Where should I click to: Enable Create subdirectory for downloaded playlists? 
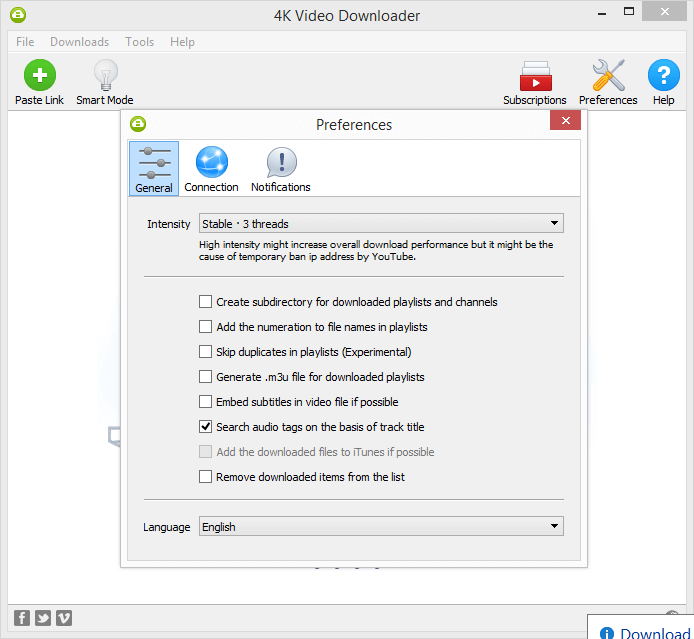205,302
